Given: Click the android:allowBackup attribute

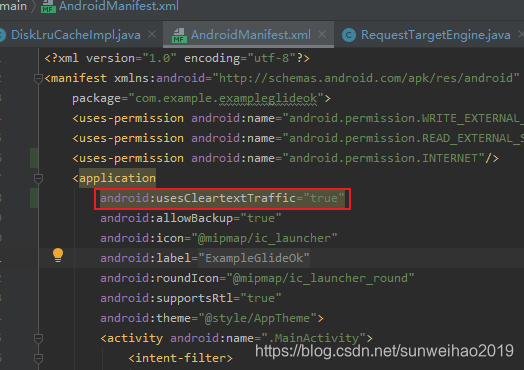Looking at the screenshot, I should pos(190,218).
